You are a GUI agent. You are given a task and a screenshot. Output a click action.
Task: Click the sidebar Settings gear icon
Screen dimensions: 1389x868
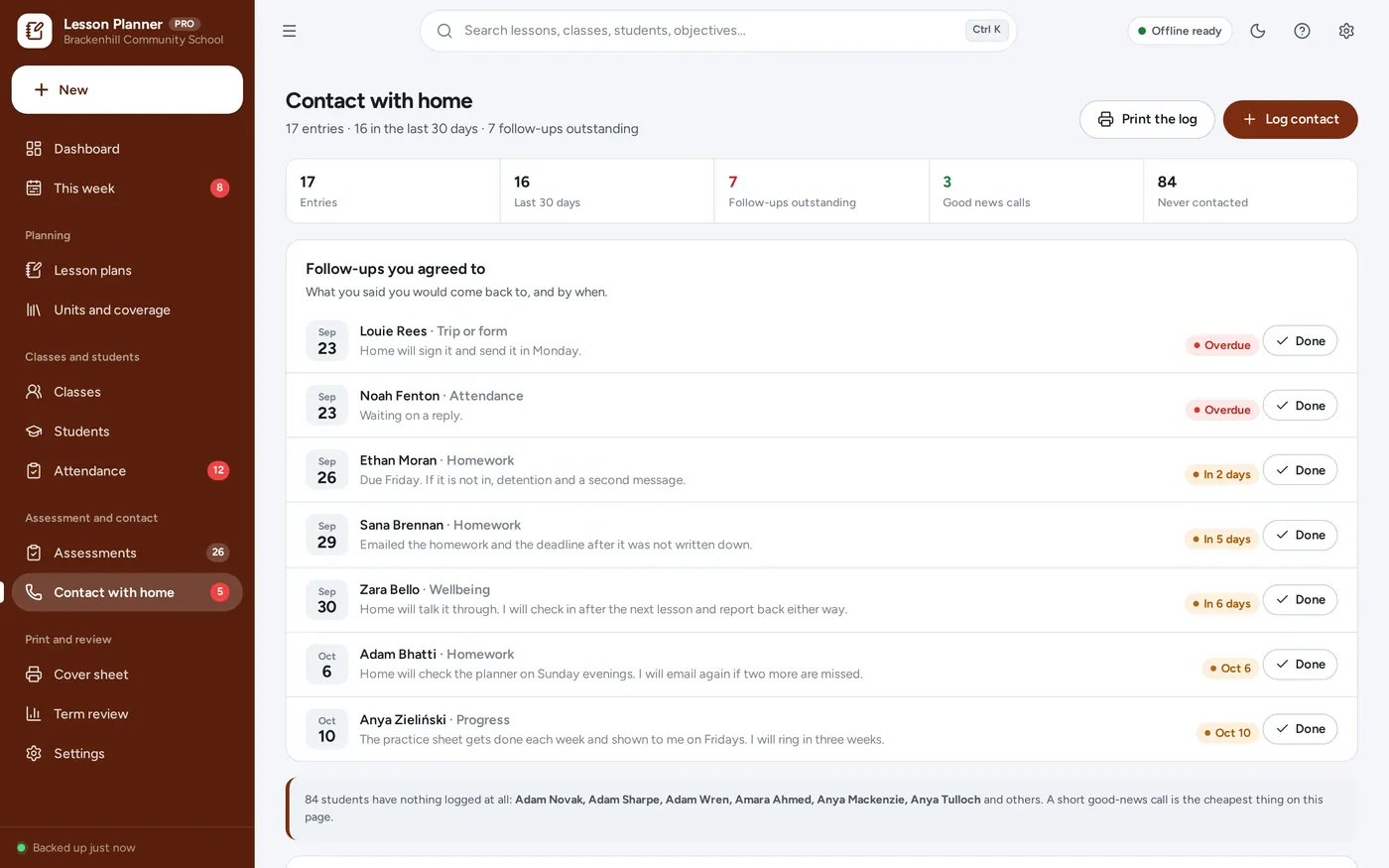point(34,754)
